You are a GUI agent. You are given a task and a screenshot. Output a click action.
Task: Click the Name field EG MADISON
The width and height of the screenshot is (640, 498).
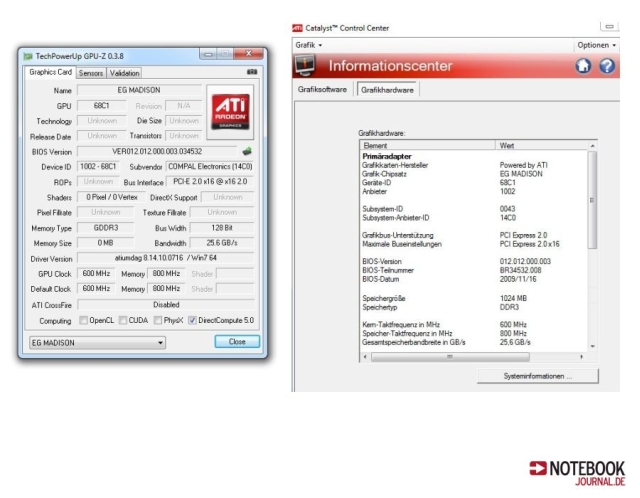pyautogui.click(x=139, y=90)
